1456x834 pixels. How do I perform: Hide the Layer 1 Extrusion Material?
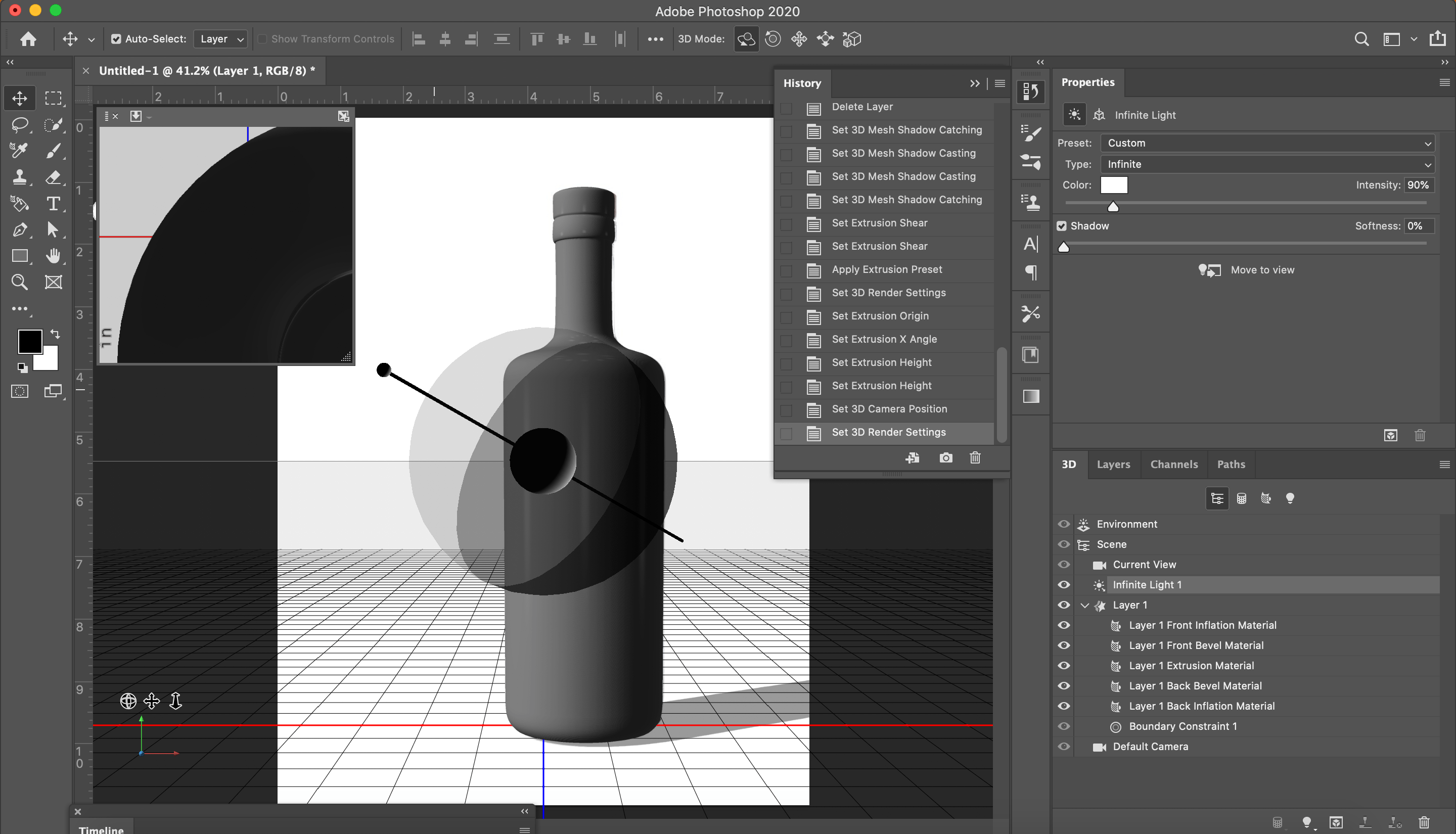[x=1064, y=666]
